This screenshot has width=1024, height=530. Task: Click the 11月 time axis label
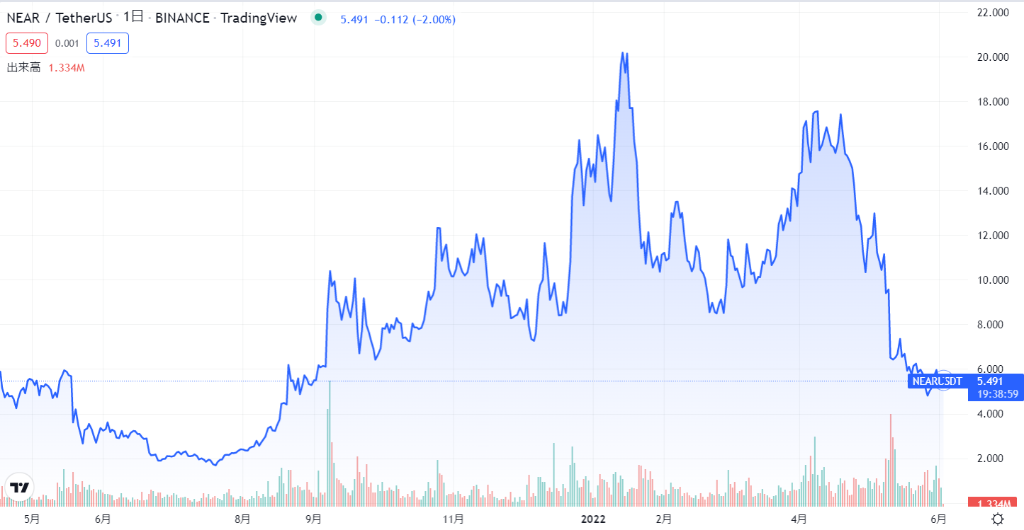click(453, 519)
